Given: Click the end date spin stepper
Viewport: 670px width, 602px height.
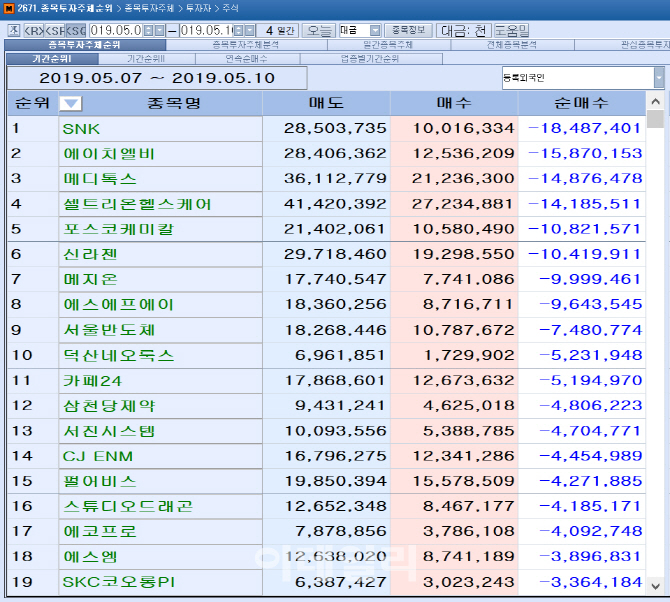Looking at the screenshot, I should pyautogui.click(x=239, y=30).
